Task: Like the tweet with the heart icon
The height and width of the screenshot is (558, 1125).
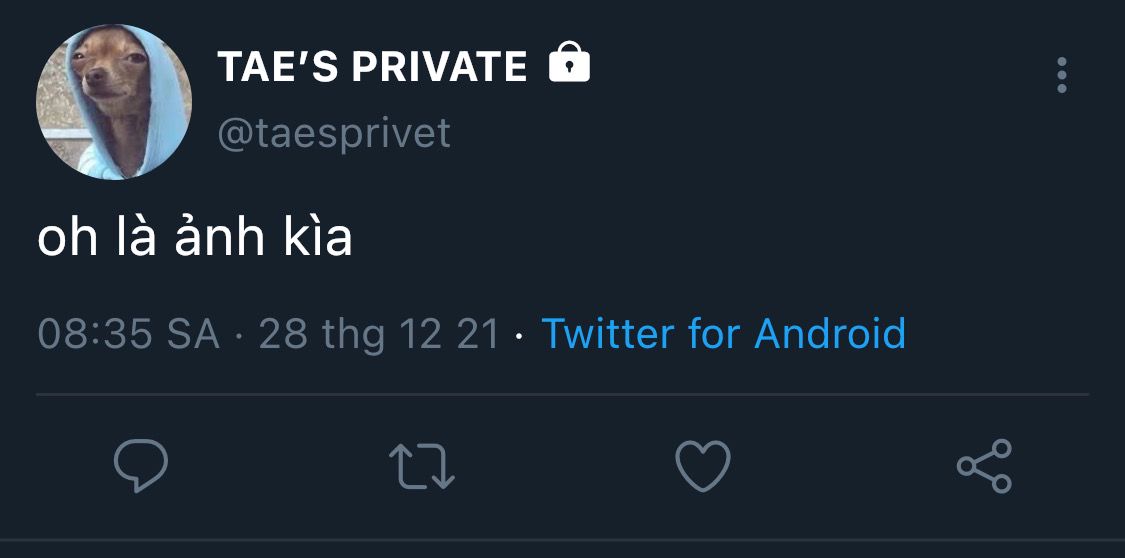Action: (x=703, y=467)
